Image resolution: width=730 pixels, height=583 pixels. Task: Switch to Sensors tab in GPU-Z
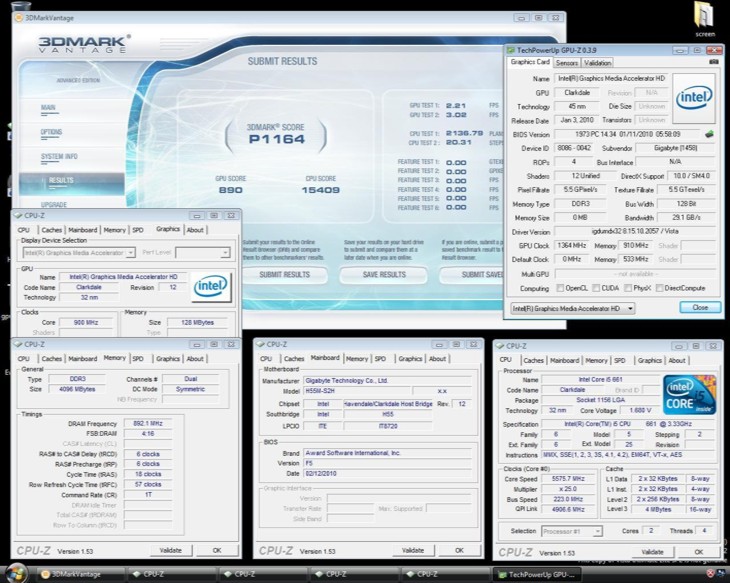(567, 63)
